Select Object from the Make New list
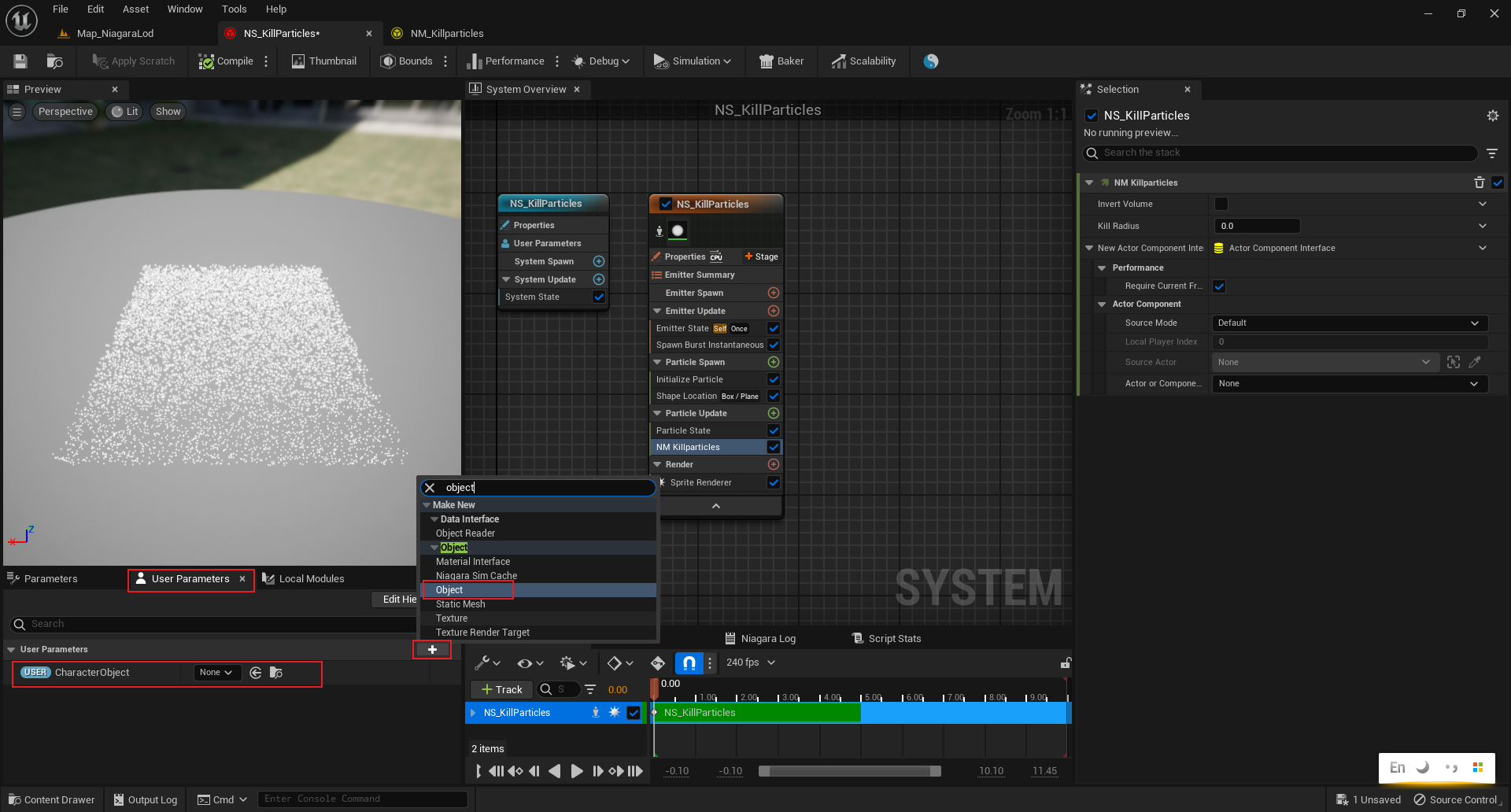Viewport: 1511px width, 812px height. click(449, 590)
